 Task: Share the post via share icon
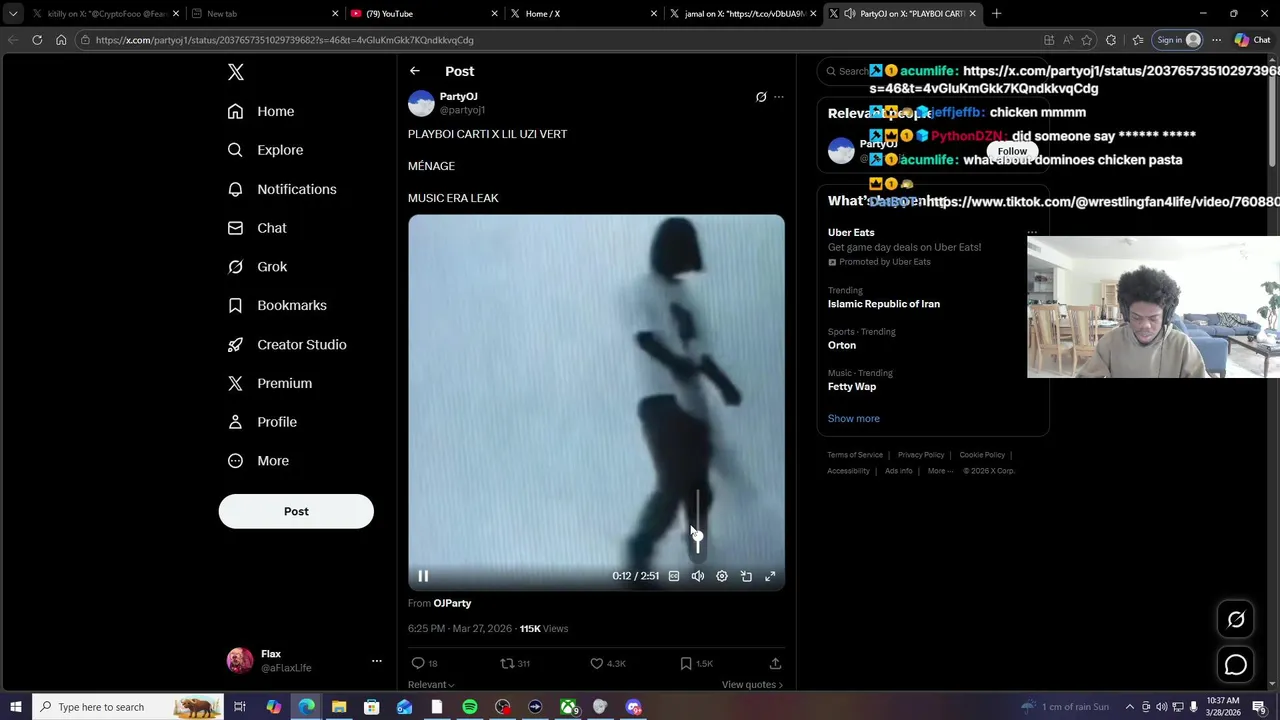coord(775,663)
